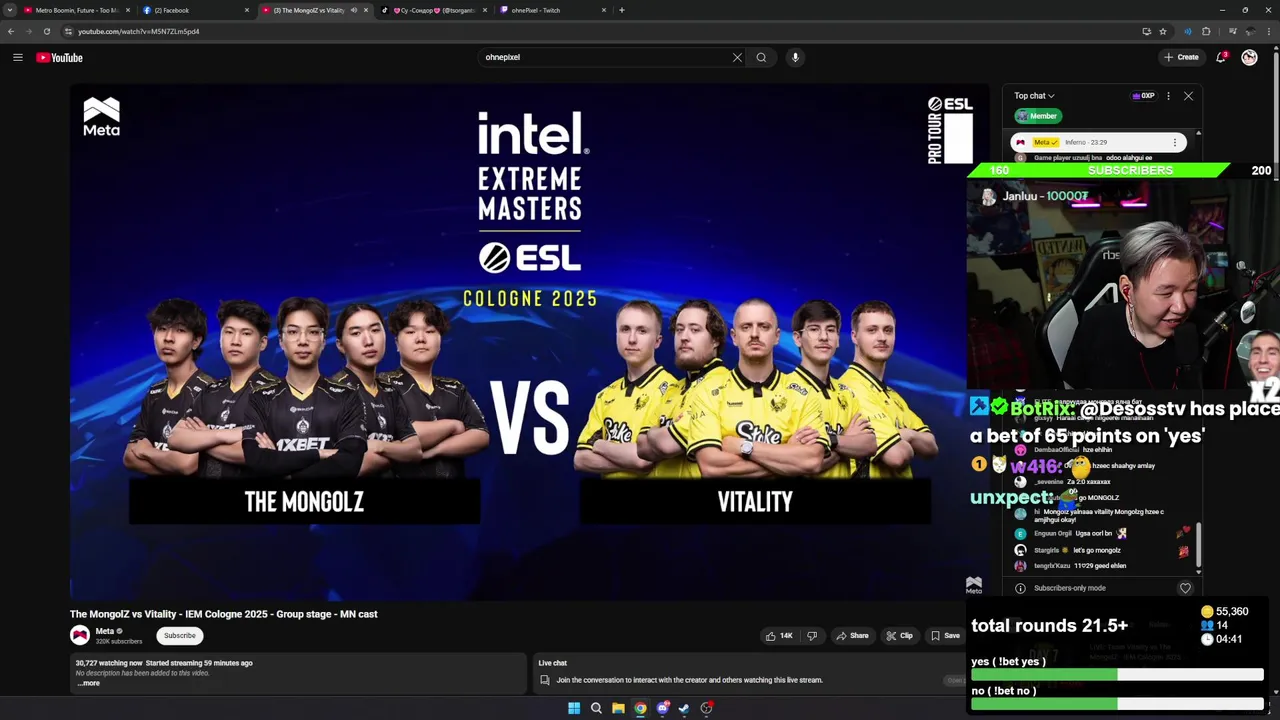Save the video to a playlist
Screen dimensions: 1280x720
(945, 635)
